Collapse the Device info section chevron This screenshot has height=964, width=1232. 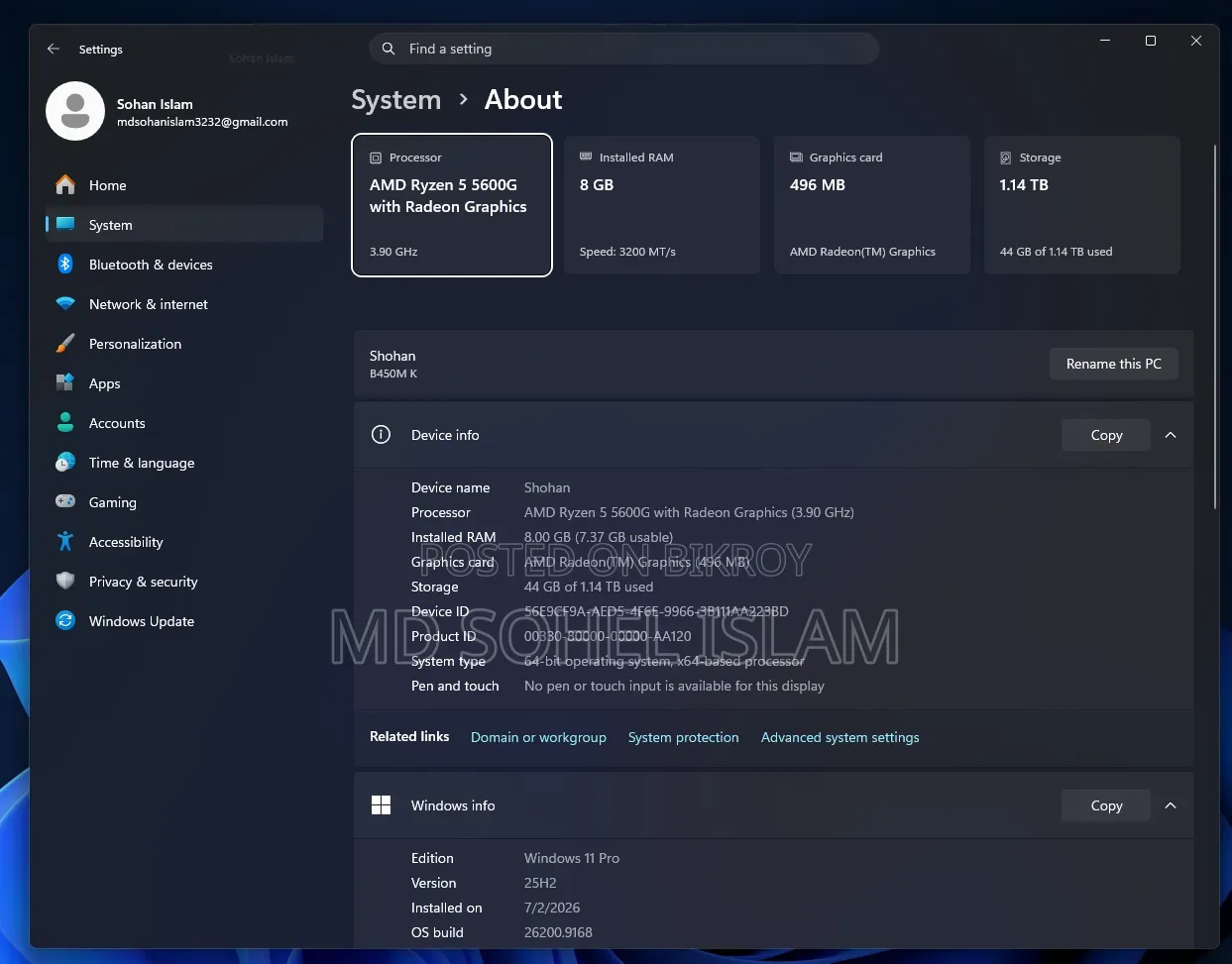(1171, 435)
